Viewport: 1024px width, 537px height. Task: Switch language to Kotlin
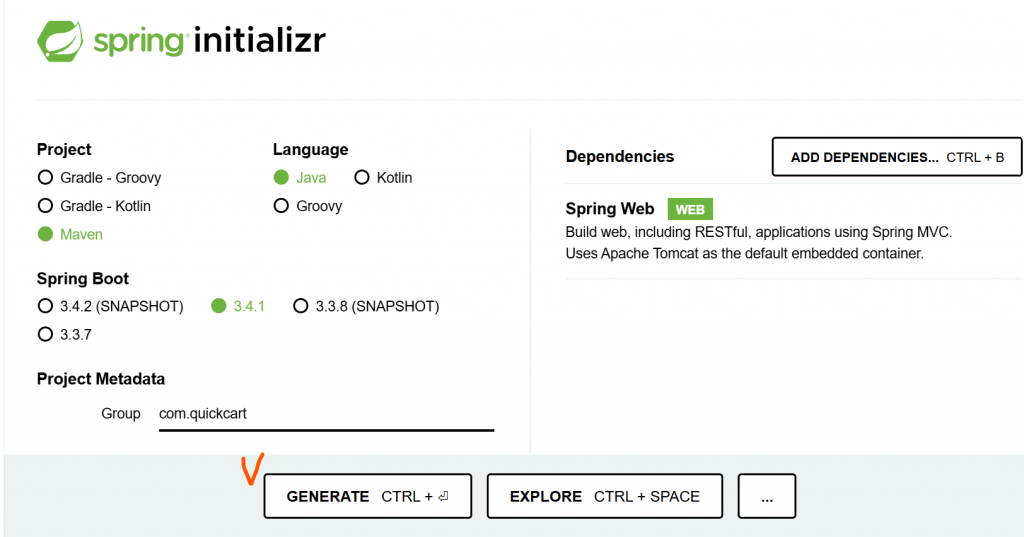(x=361, y=178)
